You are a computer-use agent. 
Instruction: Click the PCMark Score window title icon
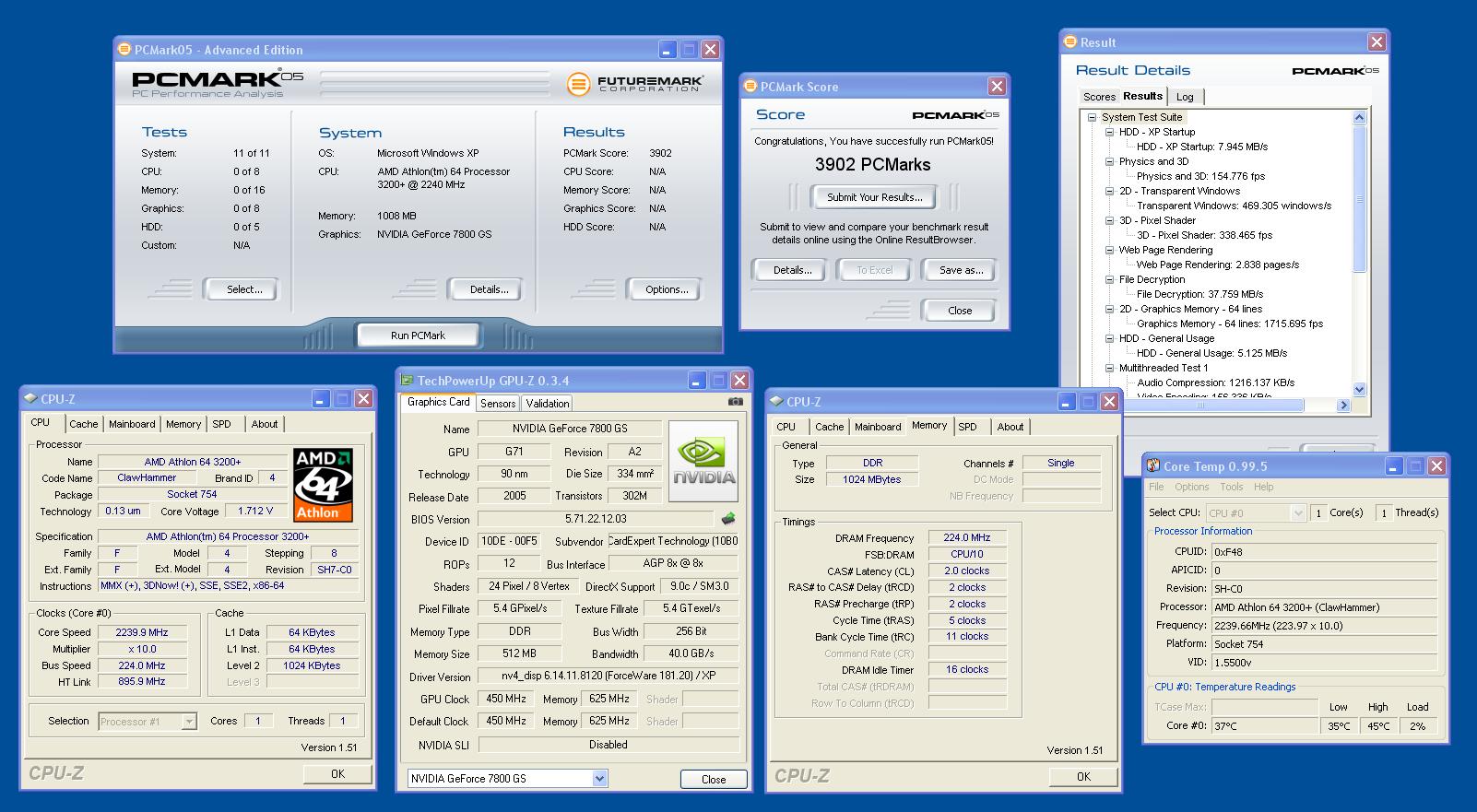click(x=750, y=87)
